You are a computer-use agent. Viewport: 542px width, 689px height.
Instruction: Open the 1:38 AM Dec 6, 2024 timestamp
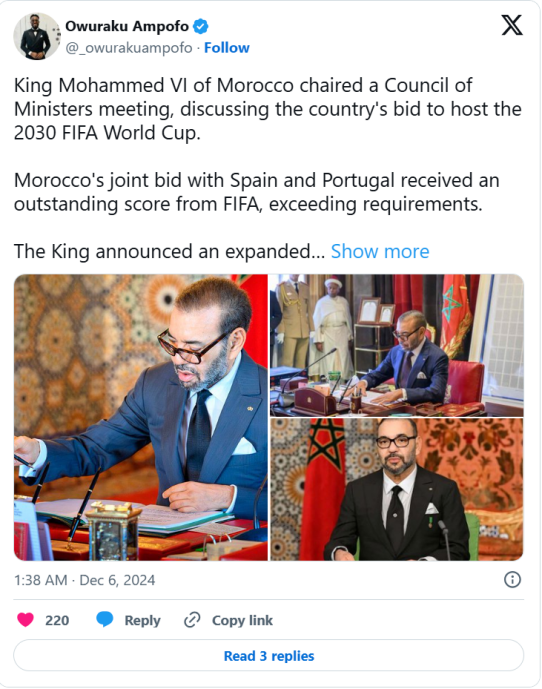click(x=84, y=580)
